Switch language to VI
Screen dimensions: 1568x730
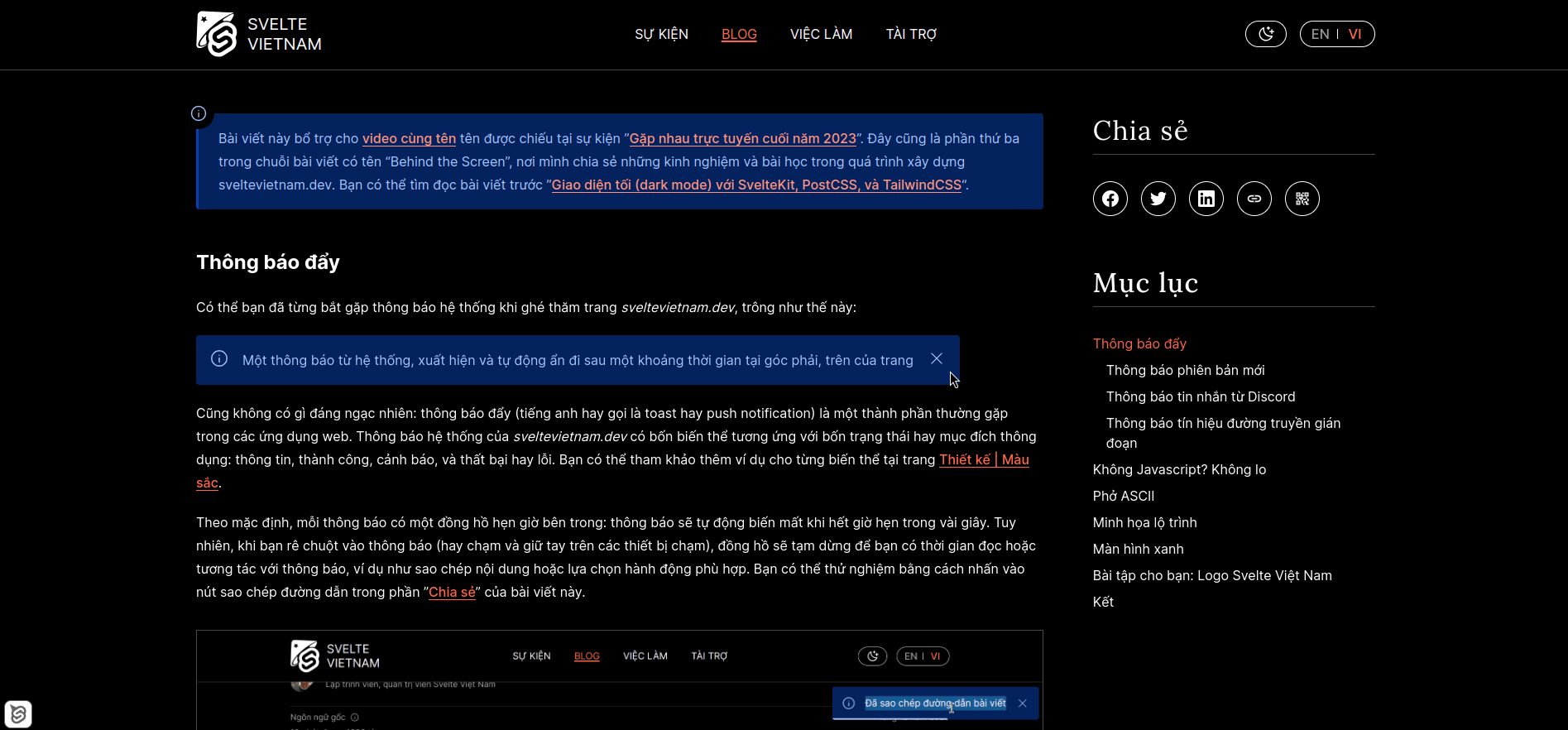tap(1355, 34)
